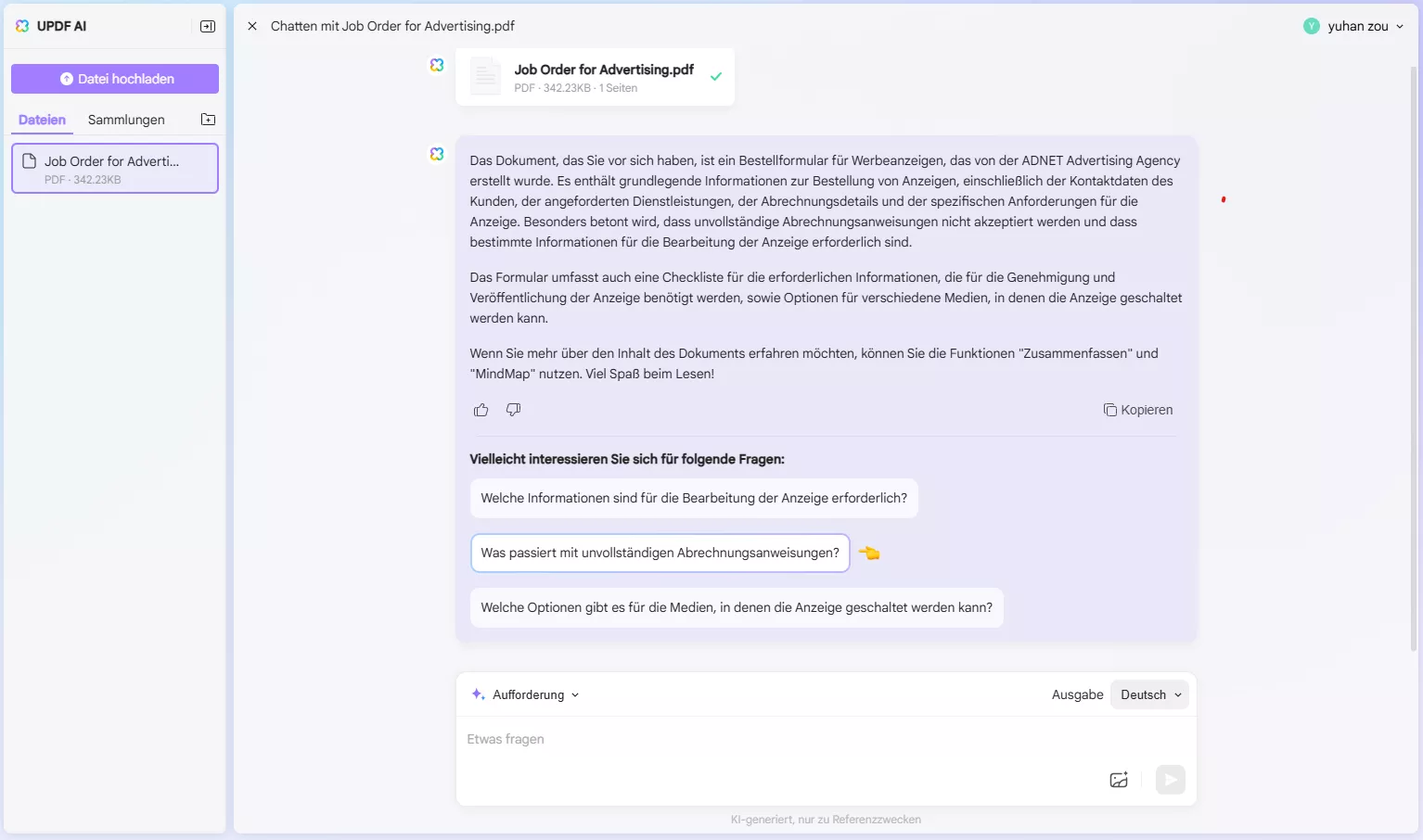1423x840 pixels.
Task: Click the UPDF AI logo icon
Action: [x=22, y=26]
